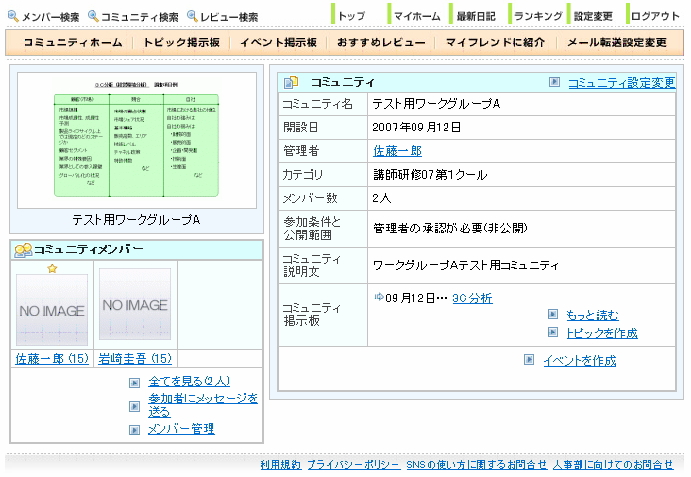Switch to the イベント掲示板 tab
The image size is (691, 477).
click(x=279, y=43)
